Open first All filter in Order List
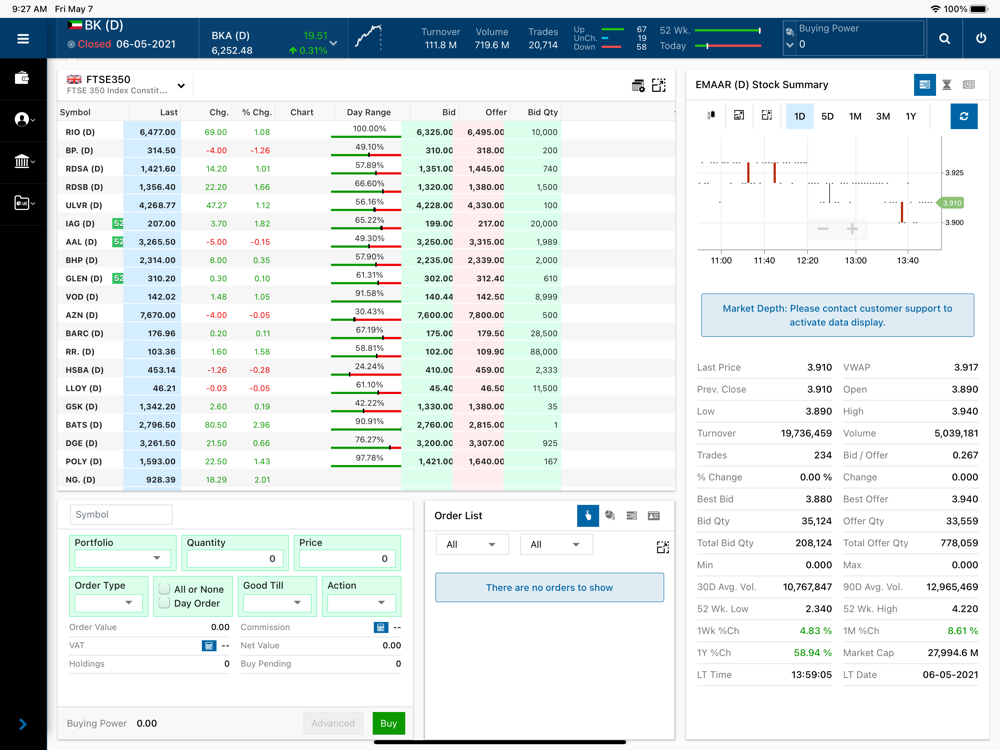 pyautogui.click(x=473, y=545)
